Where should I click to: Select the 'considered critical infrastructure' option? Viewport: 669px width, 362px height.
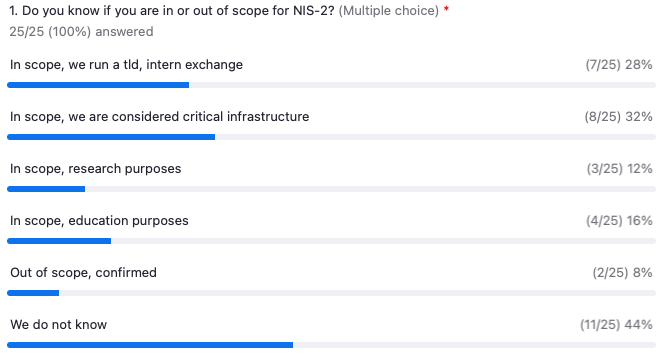[x=160, y=117]
